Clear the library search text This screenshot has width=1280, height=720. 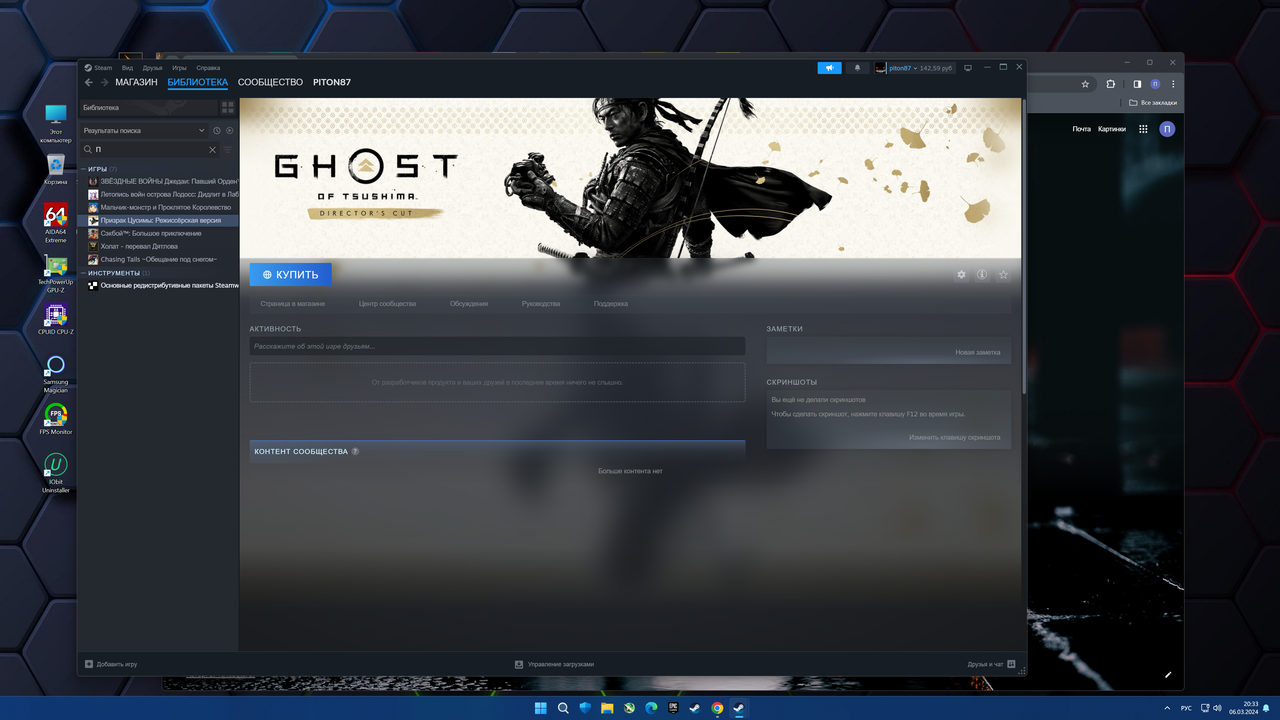pos(212,150)
